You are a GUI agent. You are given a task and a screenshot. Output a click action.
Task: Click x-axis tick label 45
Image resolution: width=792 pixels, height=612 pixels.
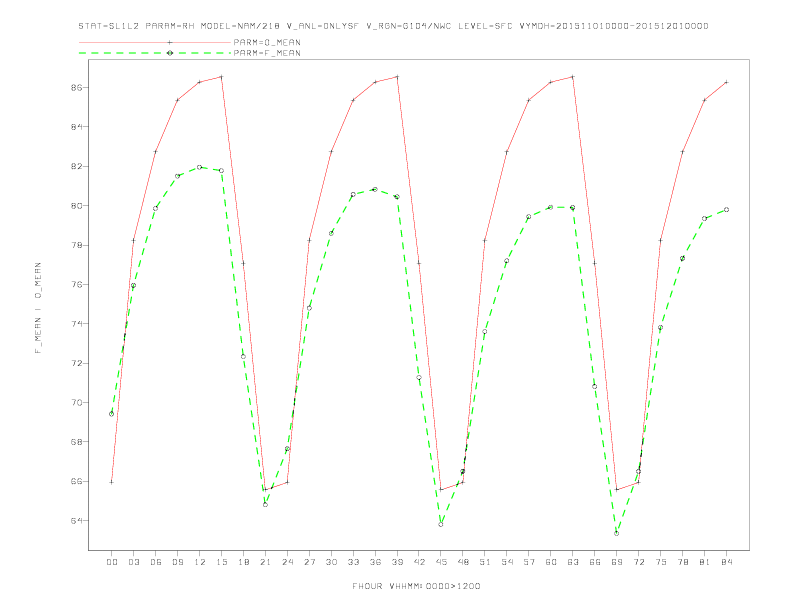pos(441,562)
